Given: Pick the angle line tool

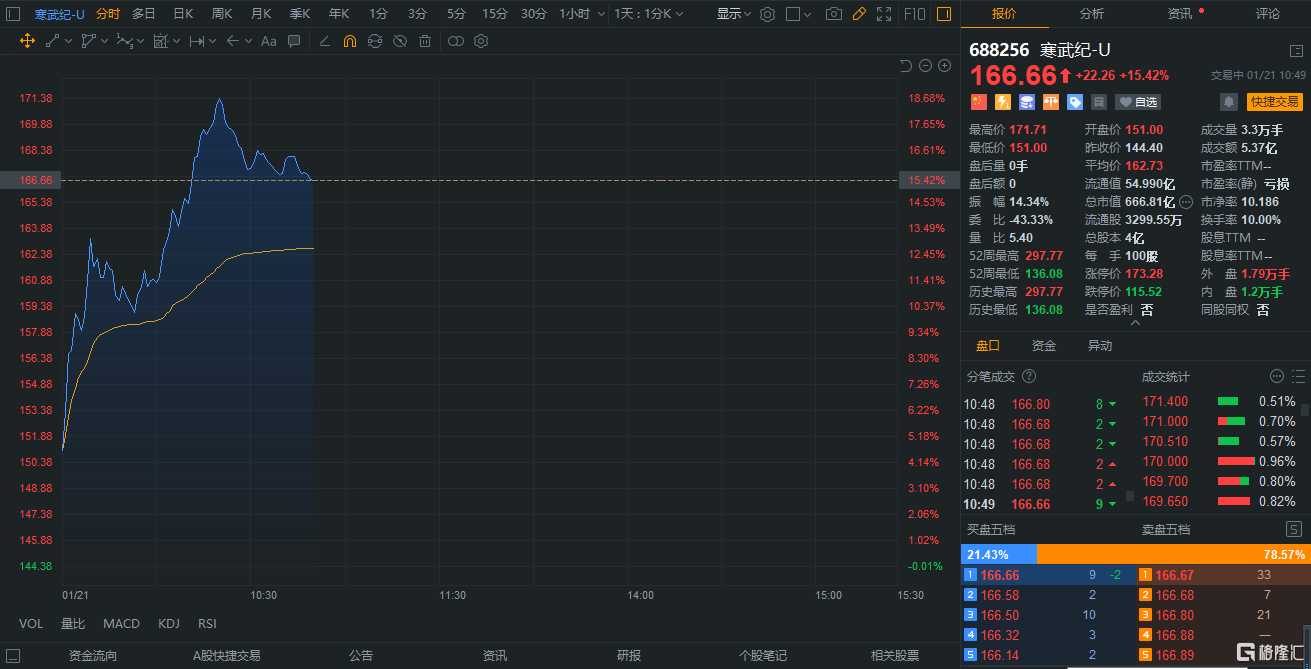Looking at the screenshot, I should point(324,41).
